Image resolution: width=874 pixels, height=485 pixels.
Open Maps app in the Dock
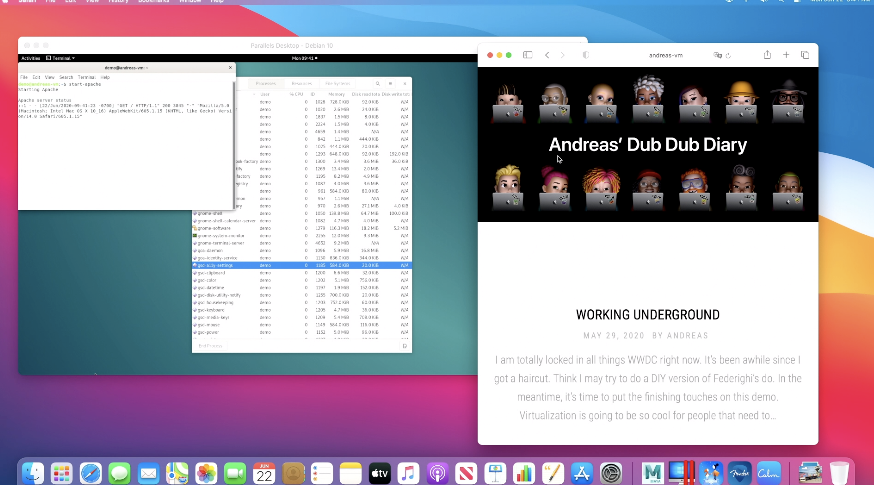(x=177, y=473)
